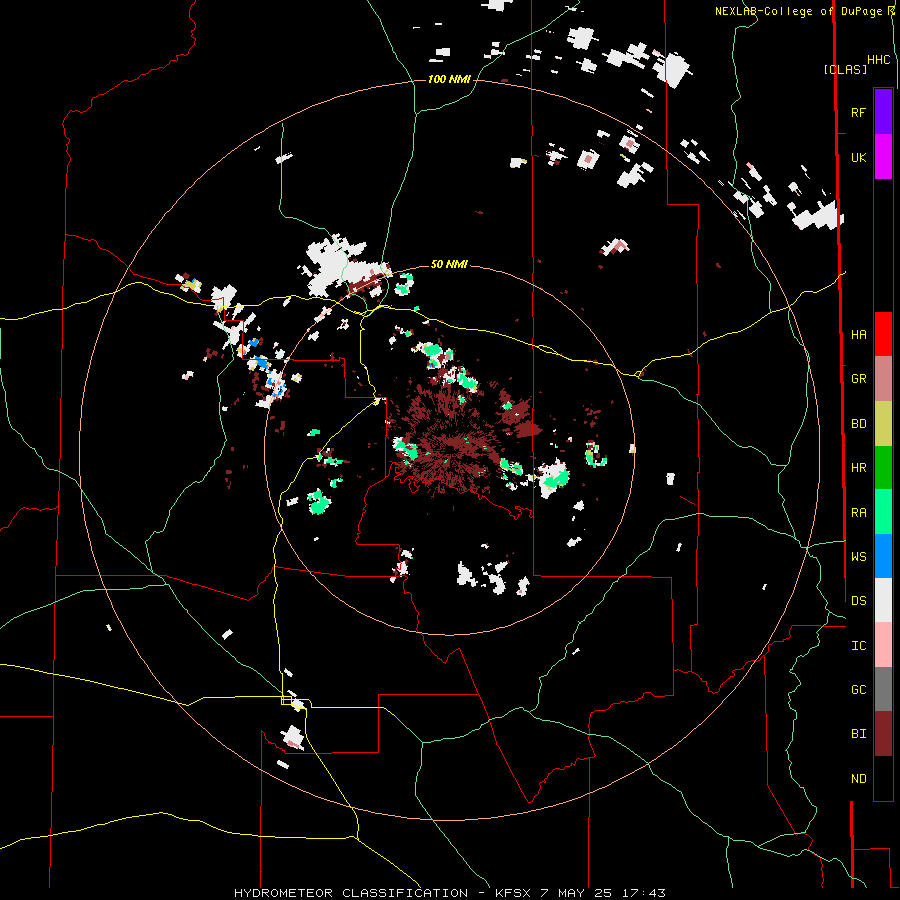Viewport: 900px width, 900px height.
Task: Click the [CLAS] legend header
Action: [845, 69]
